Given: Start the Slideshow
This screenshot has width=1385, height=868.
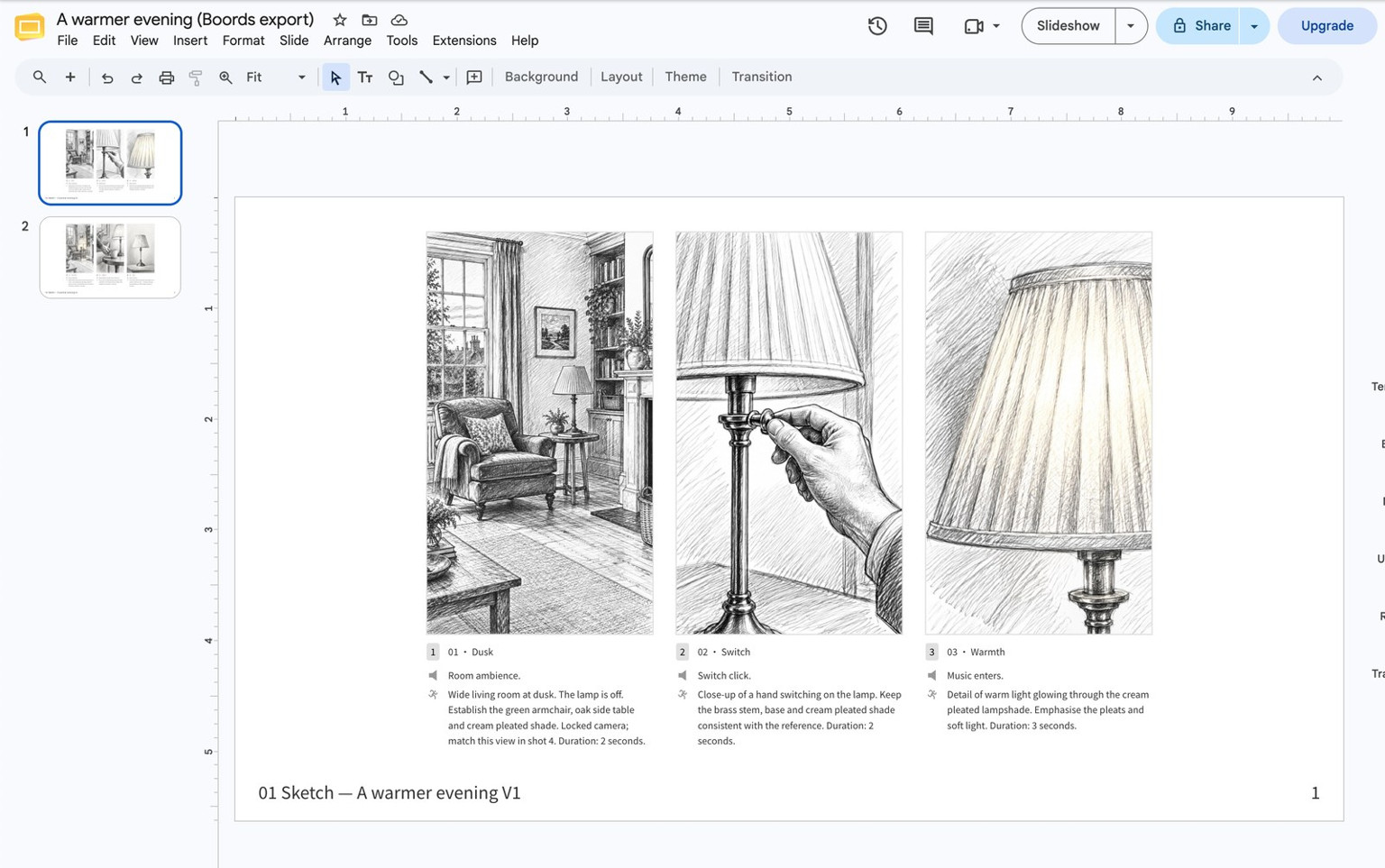Looking at the screenshot, I should (x=1069, y=26).
